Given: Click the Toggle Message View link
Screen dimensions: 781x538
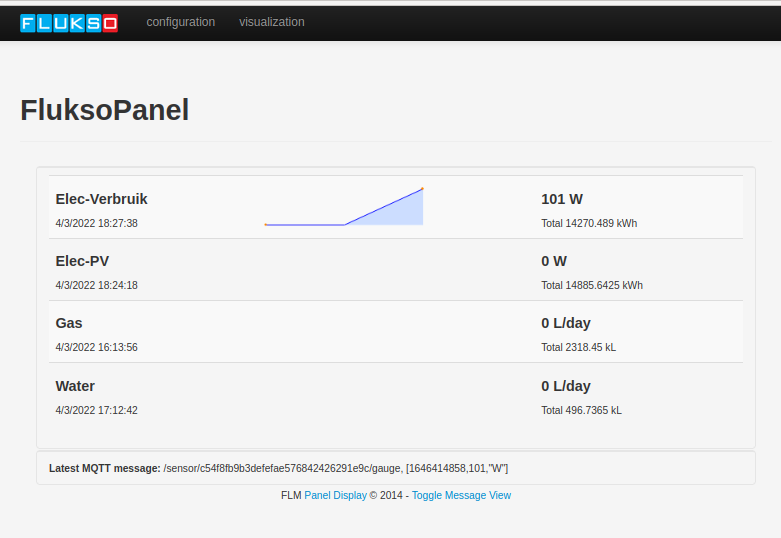Looking at the screenshot, I should [461, 495].
